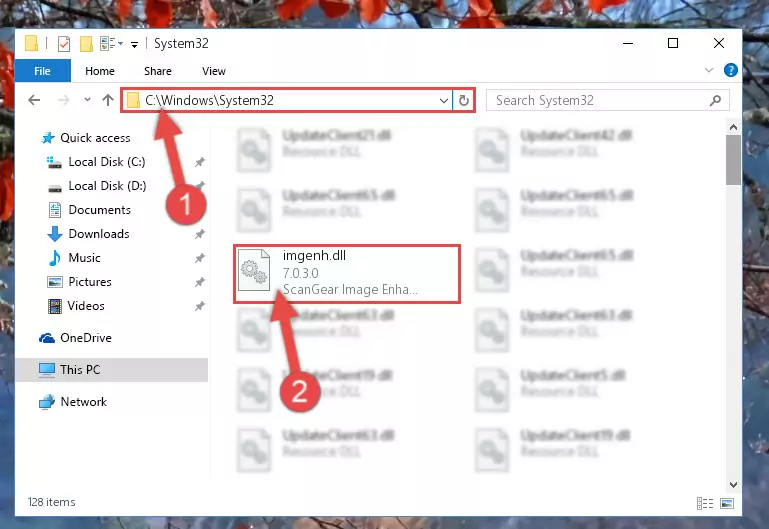Viewport: 769px width, 529px height.
Task: Expand the ribbon with the chevron
Action: point(709,70)
